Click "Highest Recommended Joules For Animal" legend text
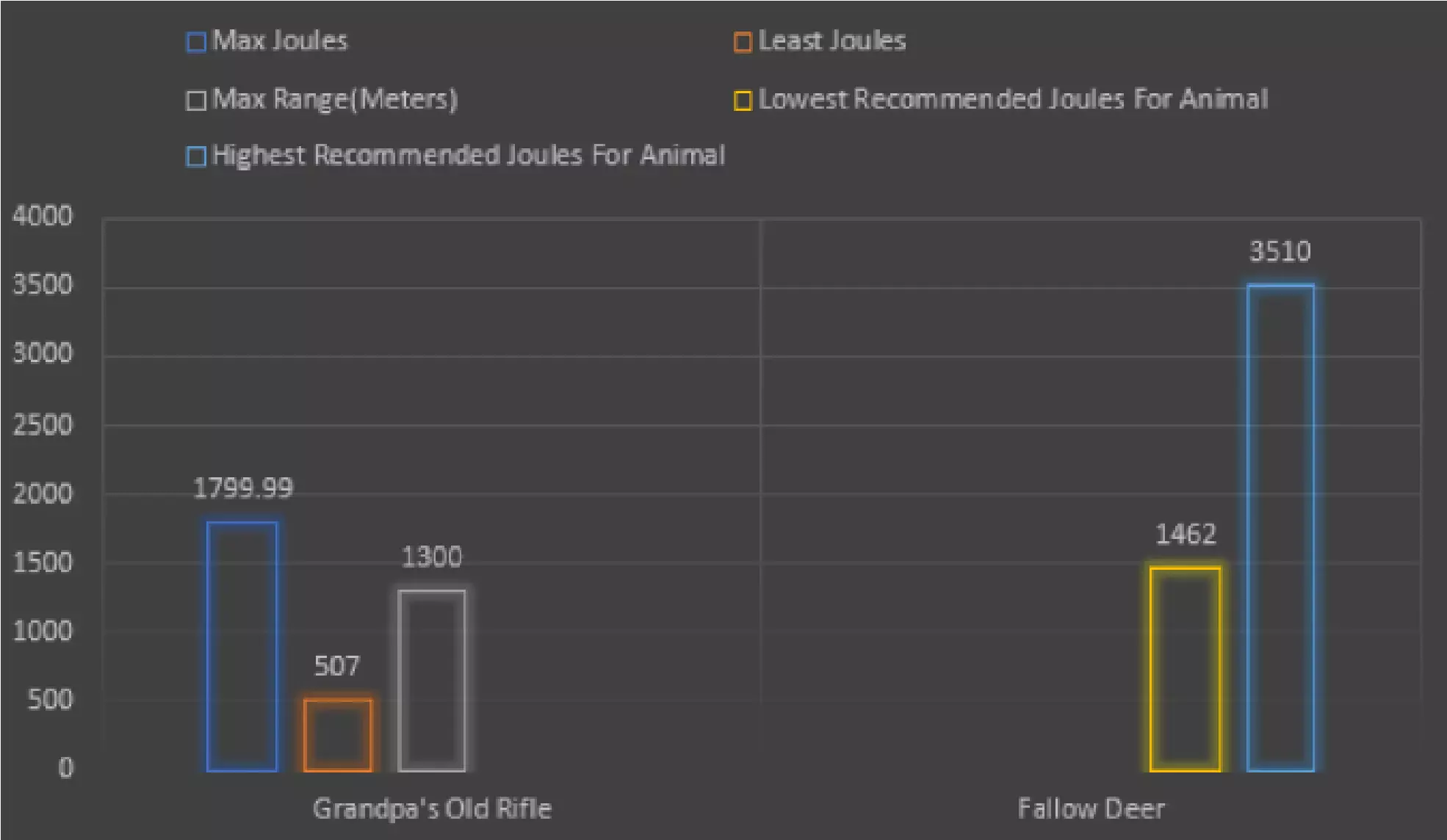 click(x=468, y=155)
